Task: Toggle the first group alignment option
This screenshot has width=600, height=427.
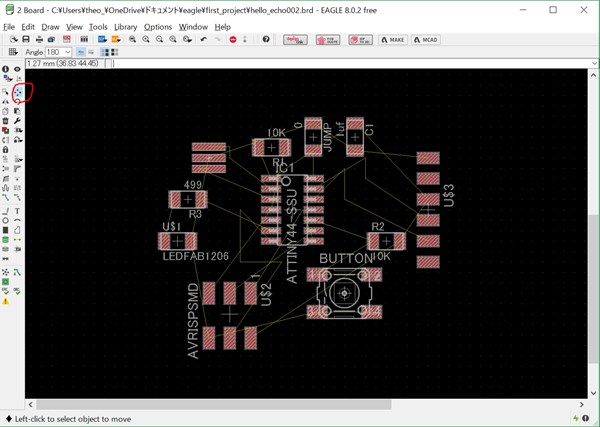Action: 105,52
